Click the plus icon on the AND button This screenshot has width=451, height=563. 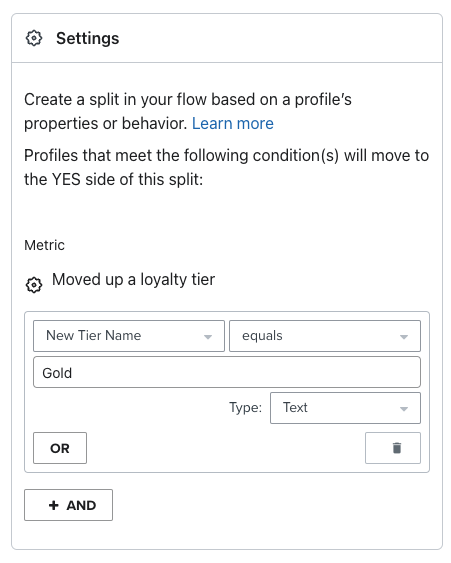(x=54, y=505)
